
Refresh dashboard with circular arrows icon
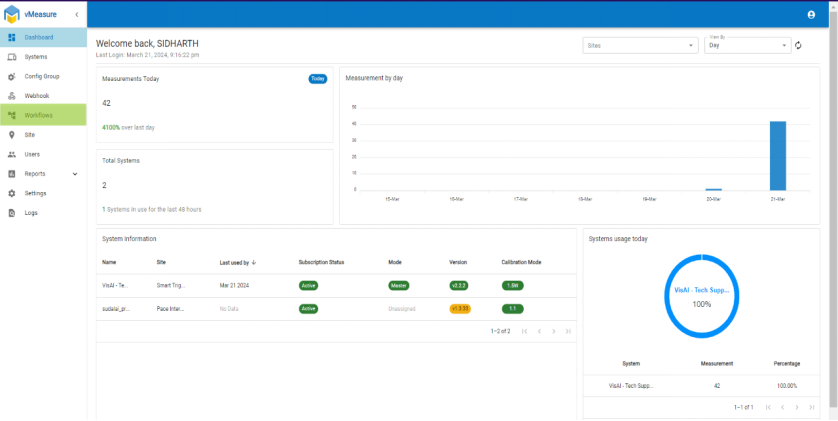pos(798,45)
